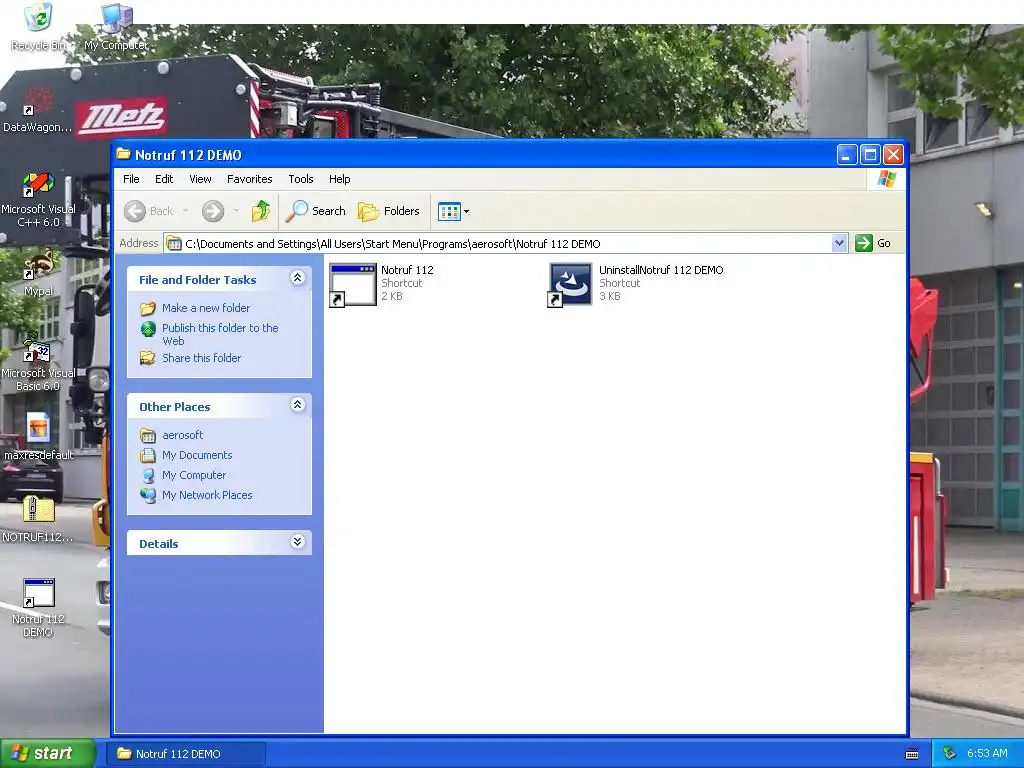
Task: Open Search in the toolbar
Action: coord(316,211)
